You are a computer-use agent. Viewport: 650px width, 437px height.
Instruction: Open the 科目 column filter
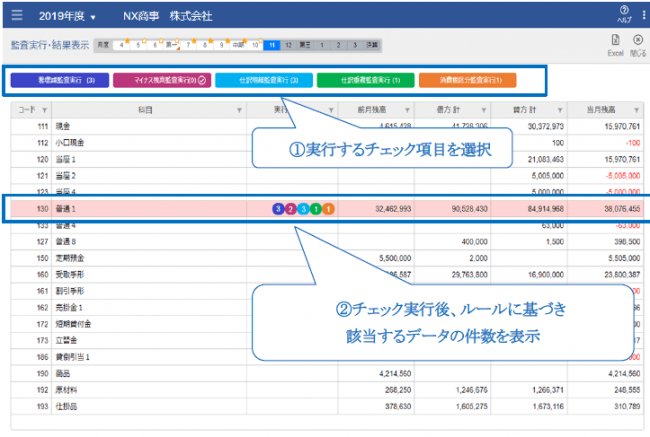point(239,110)
